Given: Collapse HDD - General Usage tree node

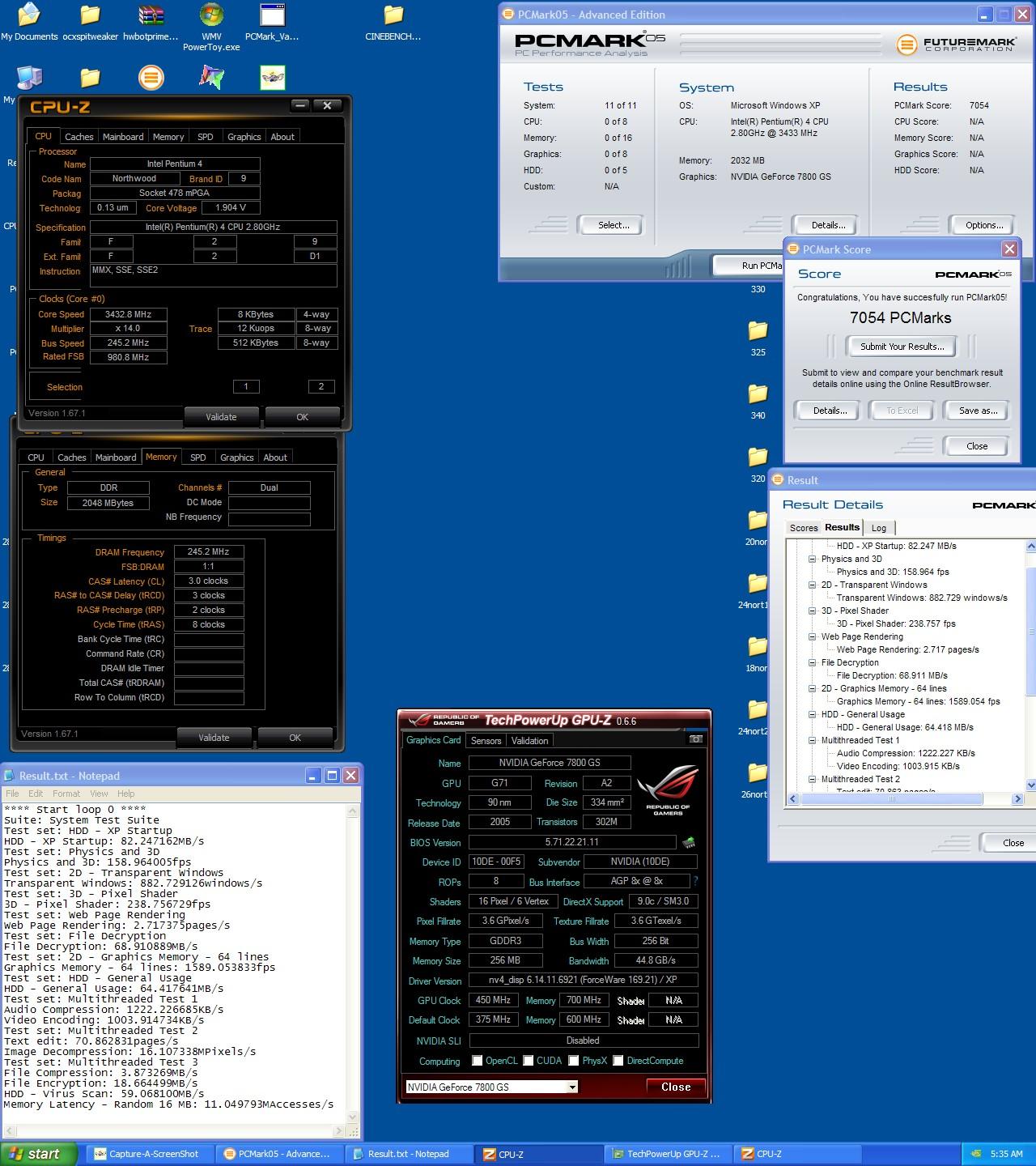Looking at the screenshot, I should (812, 714).
